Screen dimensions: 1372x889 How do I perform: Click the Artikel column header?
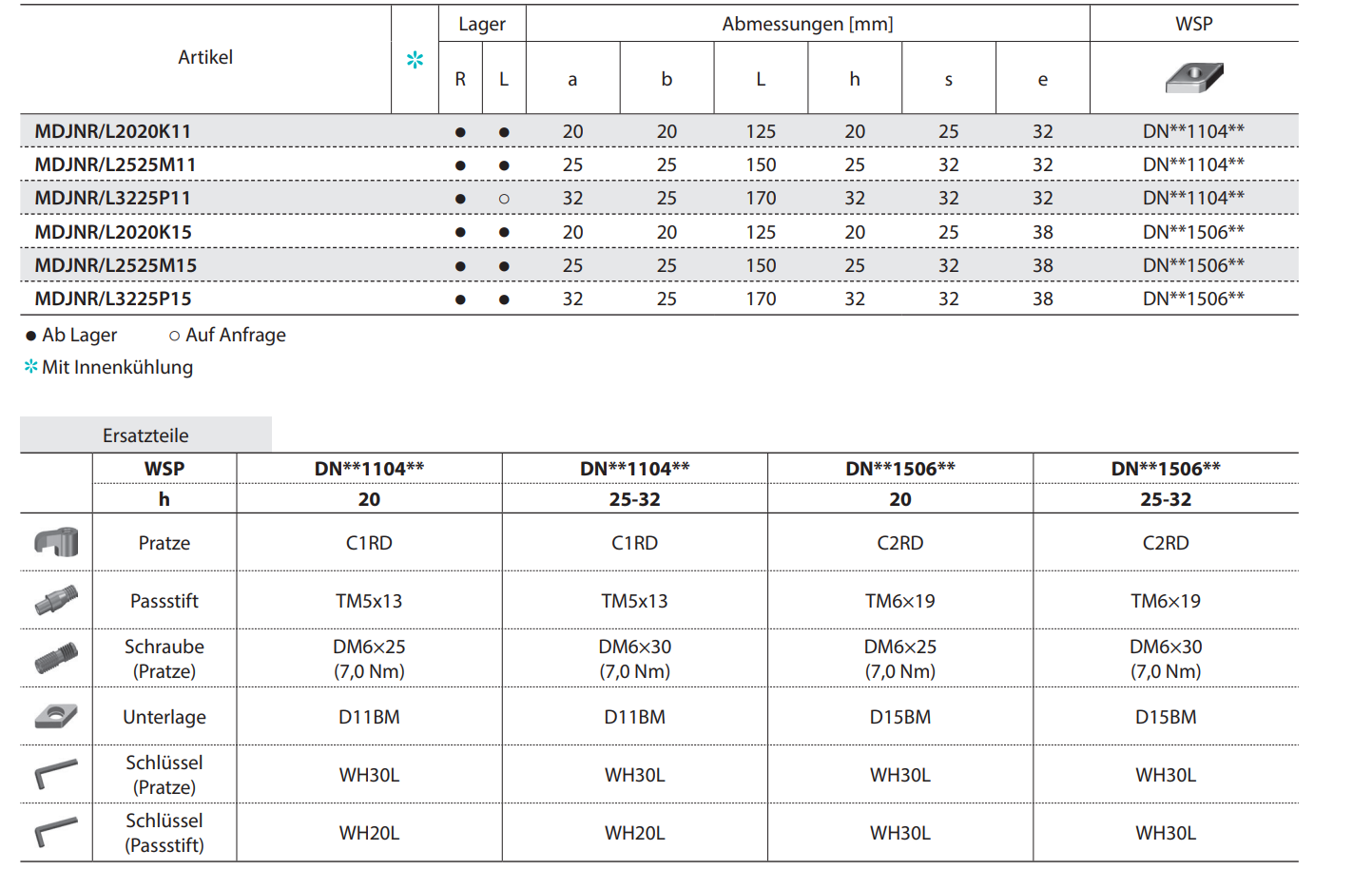tap(205, 57)
